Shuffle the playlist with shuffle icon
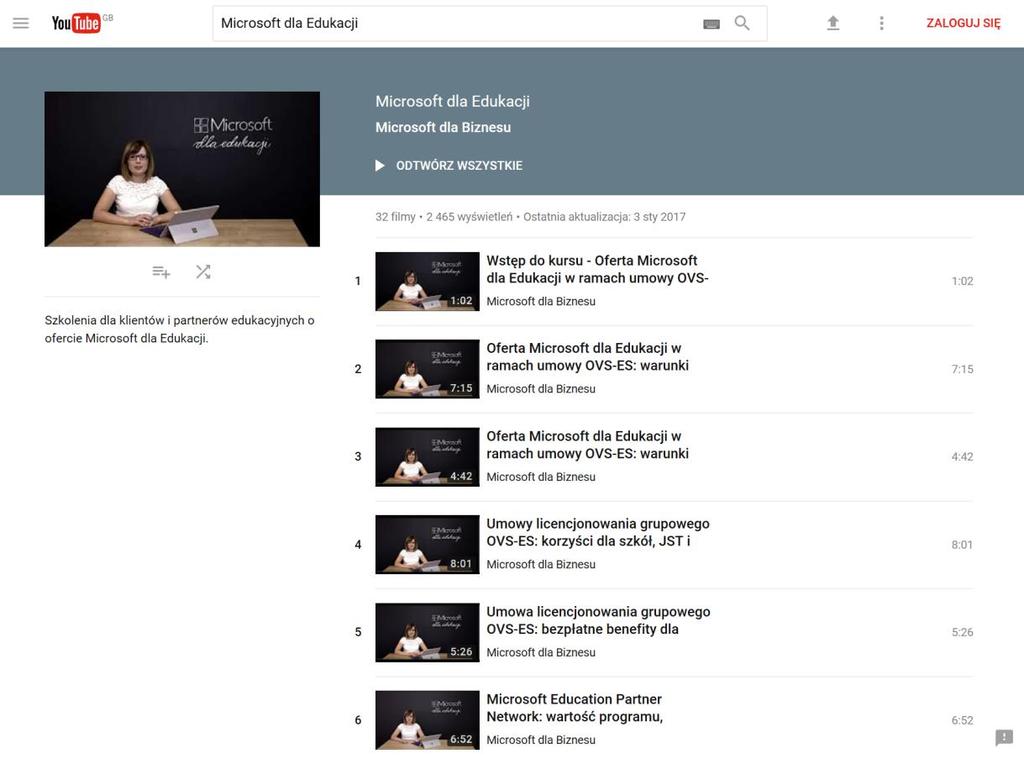 (x=203, y=272)
